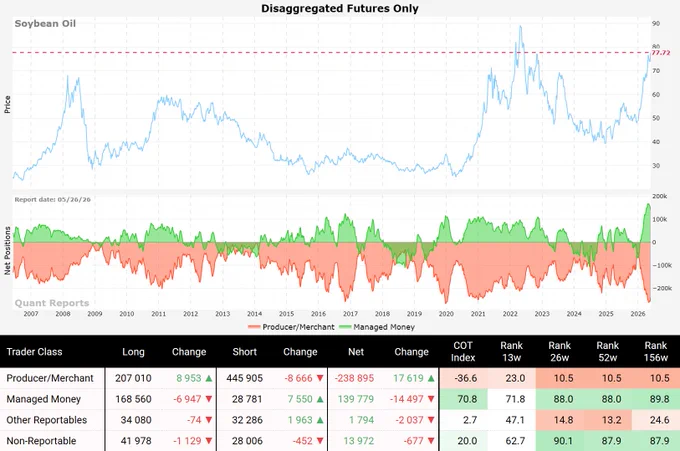This screenshot has width=680, height=451.
Task: Click the green up arrow beside 17 619
Action: pyautogui.click(x=431, y=378)
